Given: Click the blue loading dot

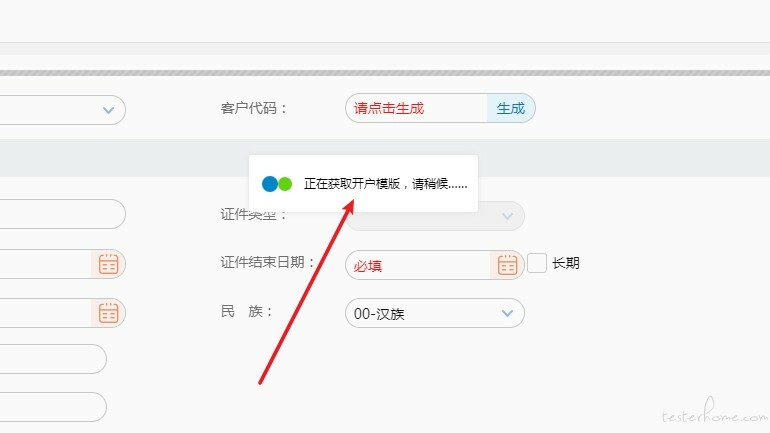Looking at the screenshot, I should pos(270,184).
